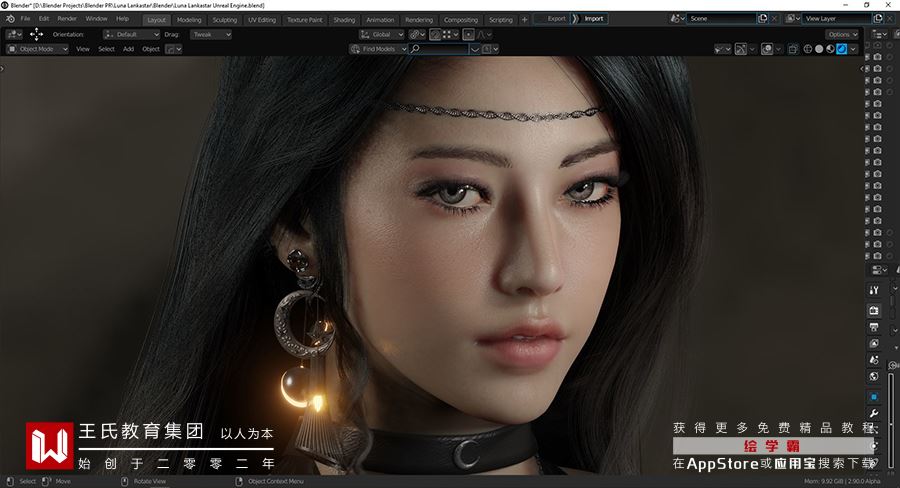Open the Help menu
Viewport: 900px width, 488px height.
click(122, 19)
